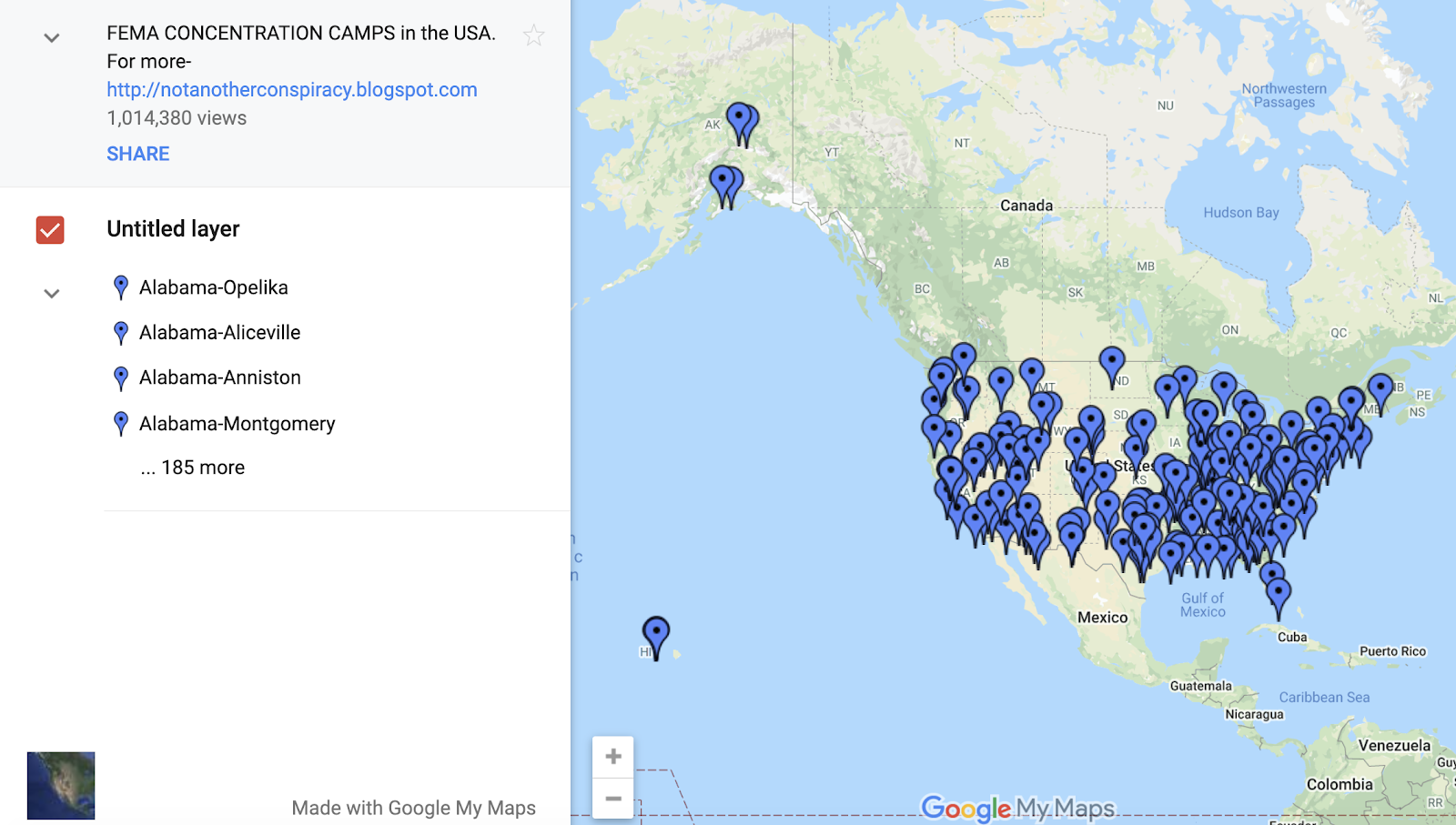Select Alabama-Montgomery in the list
1456x825 pixels.
pyautogui.click(x=238, y=424)
